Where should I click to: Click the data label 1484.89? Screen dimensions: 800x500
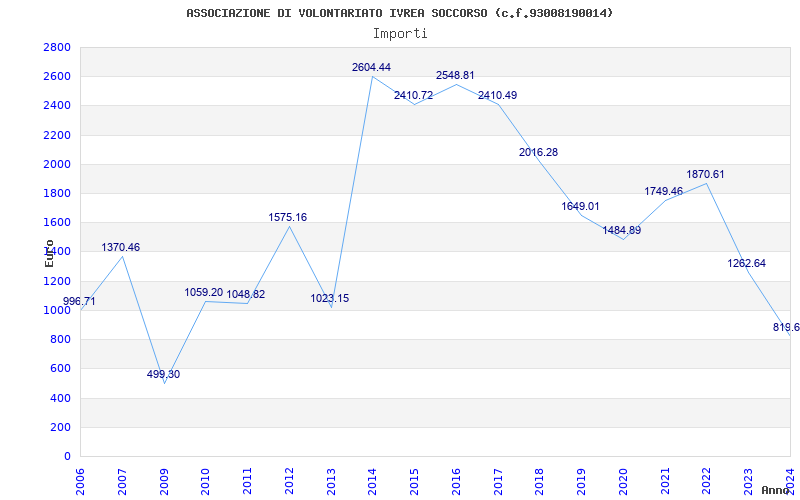click(622, 231)
